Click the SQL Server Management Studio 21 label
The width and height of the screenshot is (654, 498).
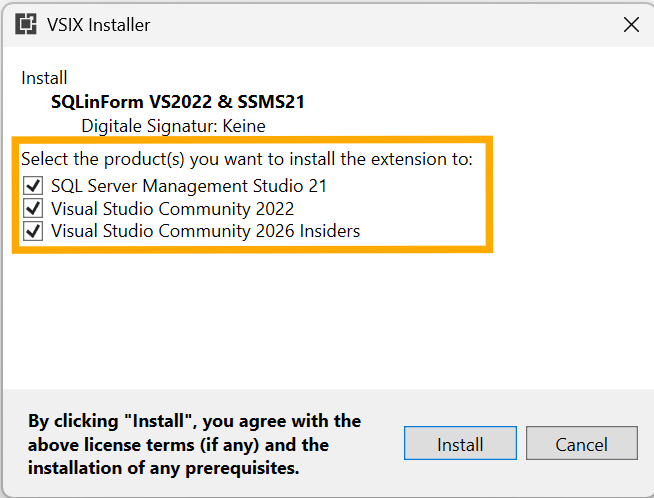(189, 186)
